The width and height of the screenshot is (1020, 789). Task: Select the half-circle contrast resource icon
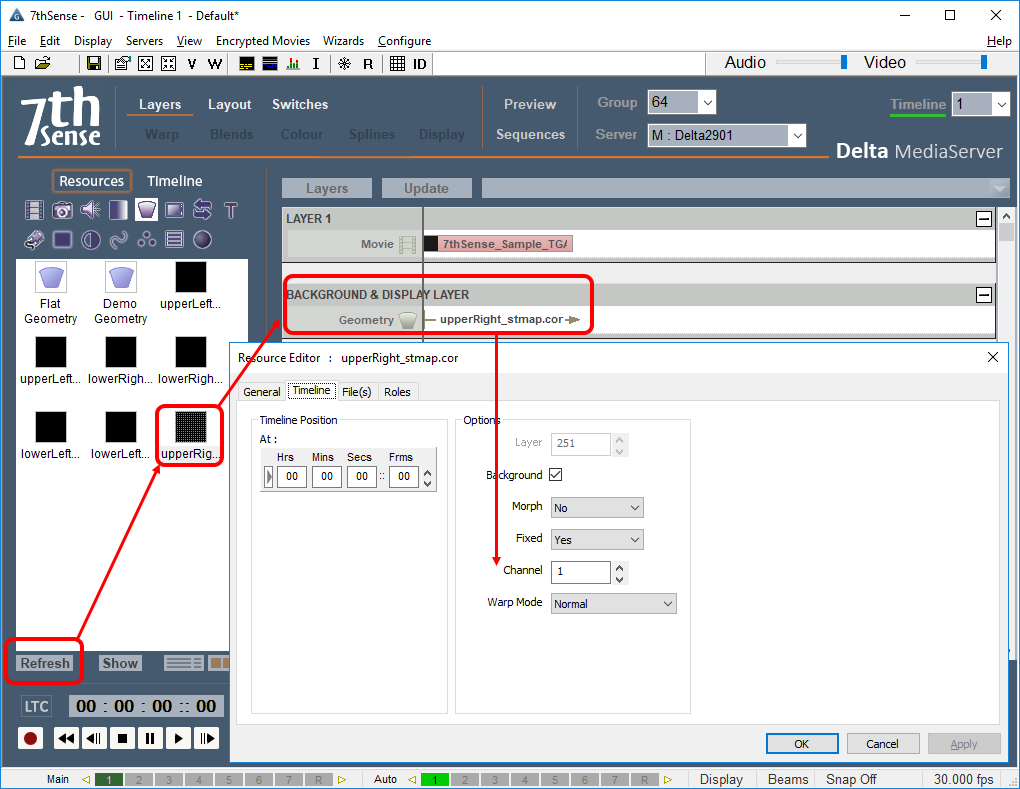click(90, 240)
